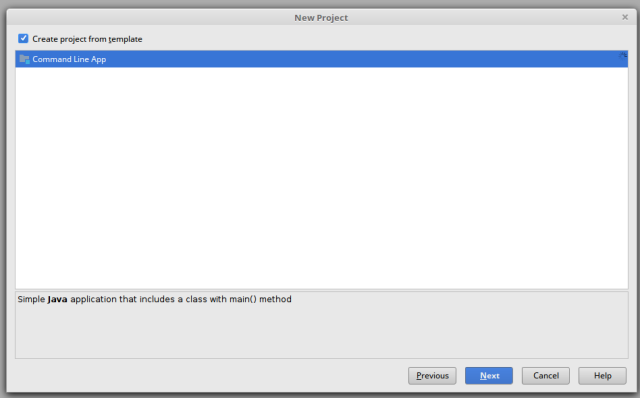Image resolution: width=640 pixels, height=398 pixels.
Task: Choose the Command Line App template name
Action: (69, 59)
